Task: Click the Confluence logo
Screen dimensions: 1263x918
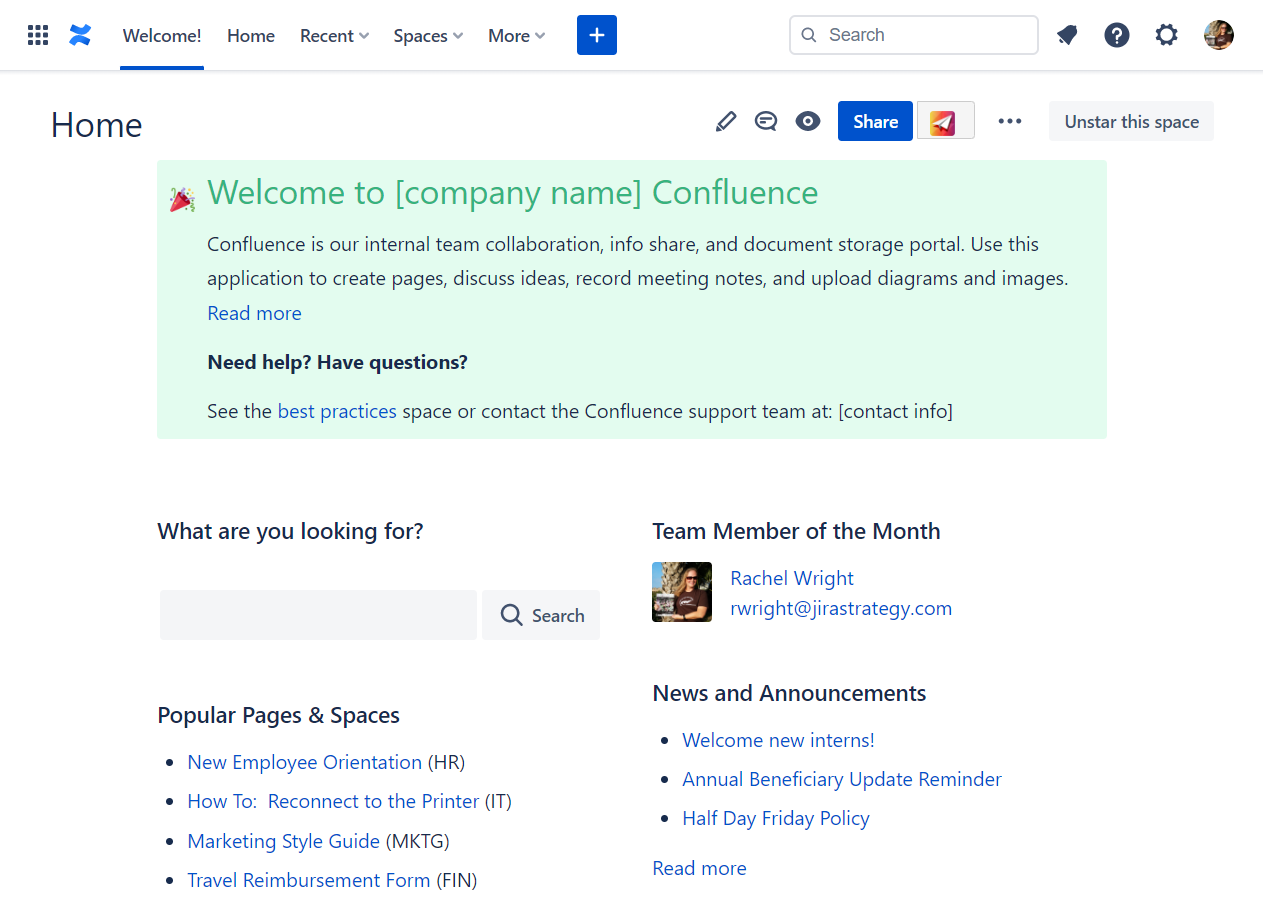Action: (79, 34)
